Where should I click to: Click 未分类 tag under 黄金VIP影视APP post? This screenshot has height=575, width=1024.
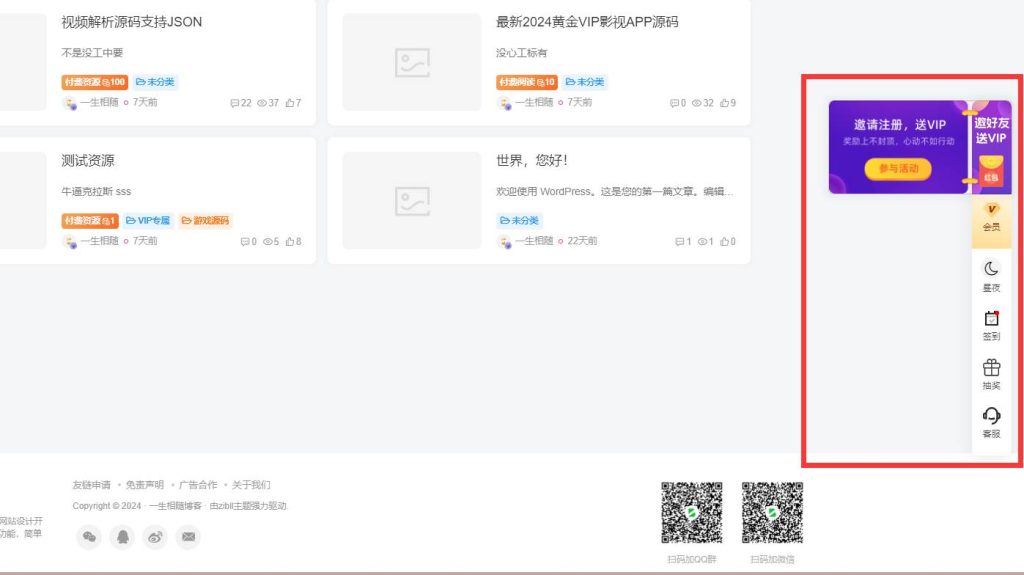[585, 82]
